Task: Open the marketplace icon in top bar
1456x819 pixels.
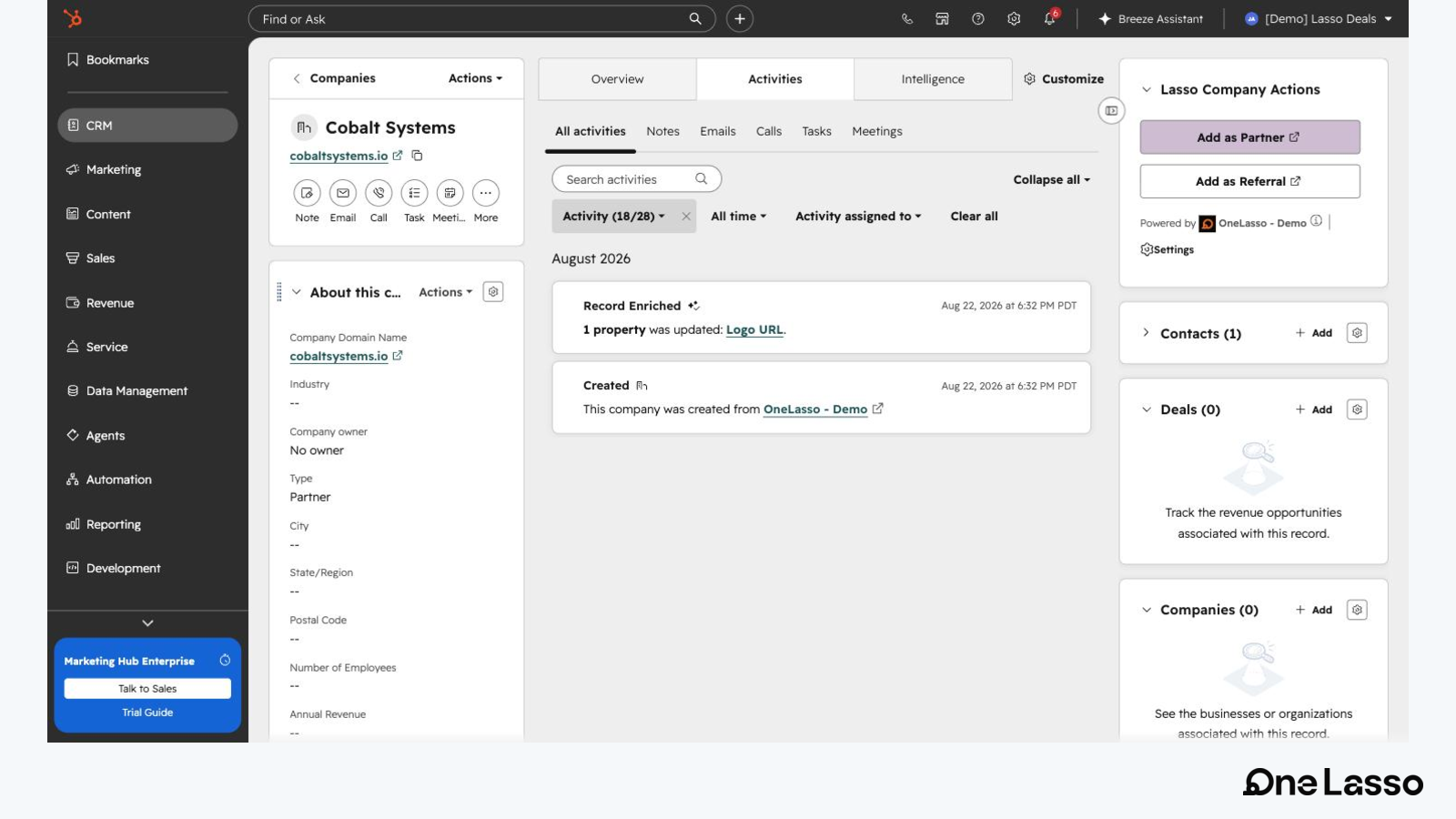Action: point(942,19)
